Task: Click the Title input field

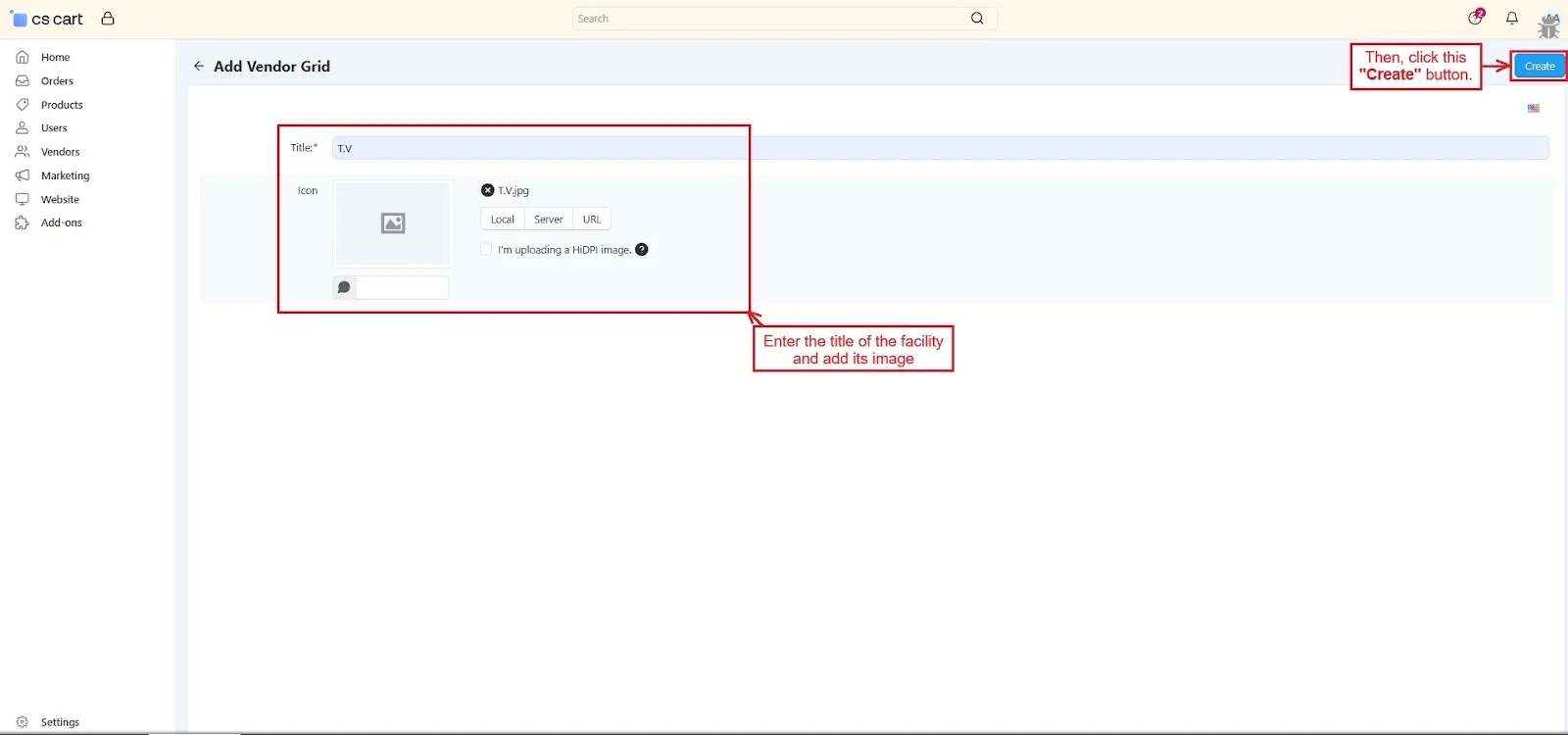Action: (x=939, y=148)
